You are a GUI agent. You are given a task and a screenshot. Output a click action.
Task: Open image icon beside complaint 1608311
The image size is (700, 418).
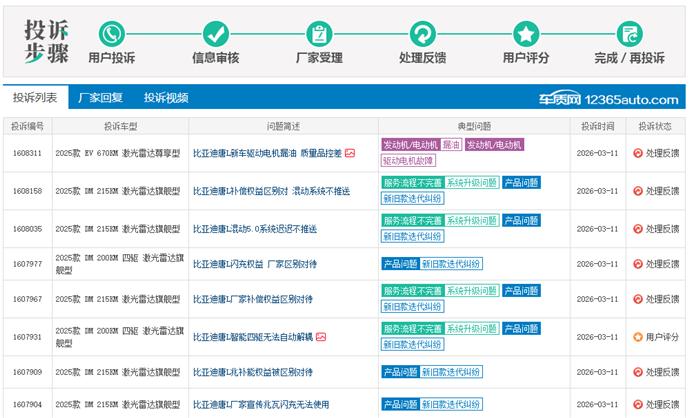pos(350,153)
